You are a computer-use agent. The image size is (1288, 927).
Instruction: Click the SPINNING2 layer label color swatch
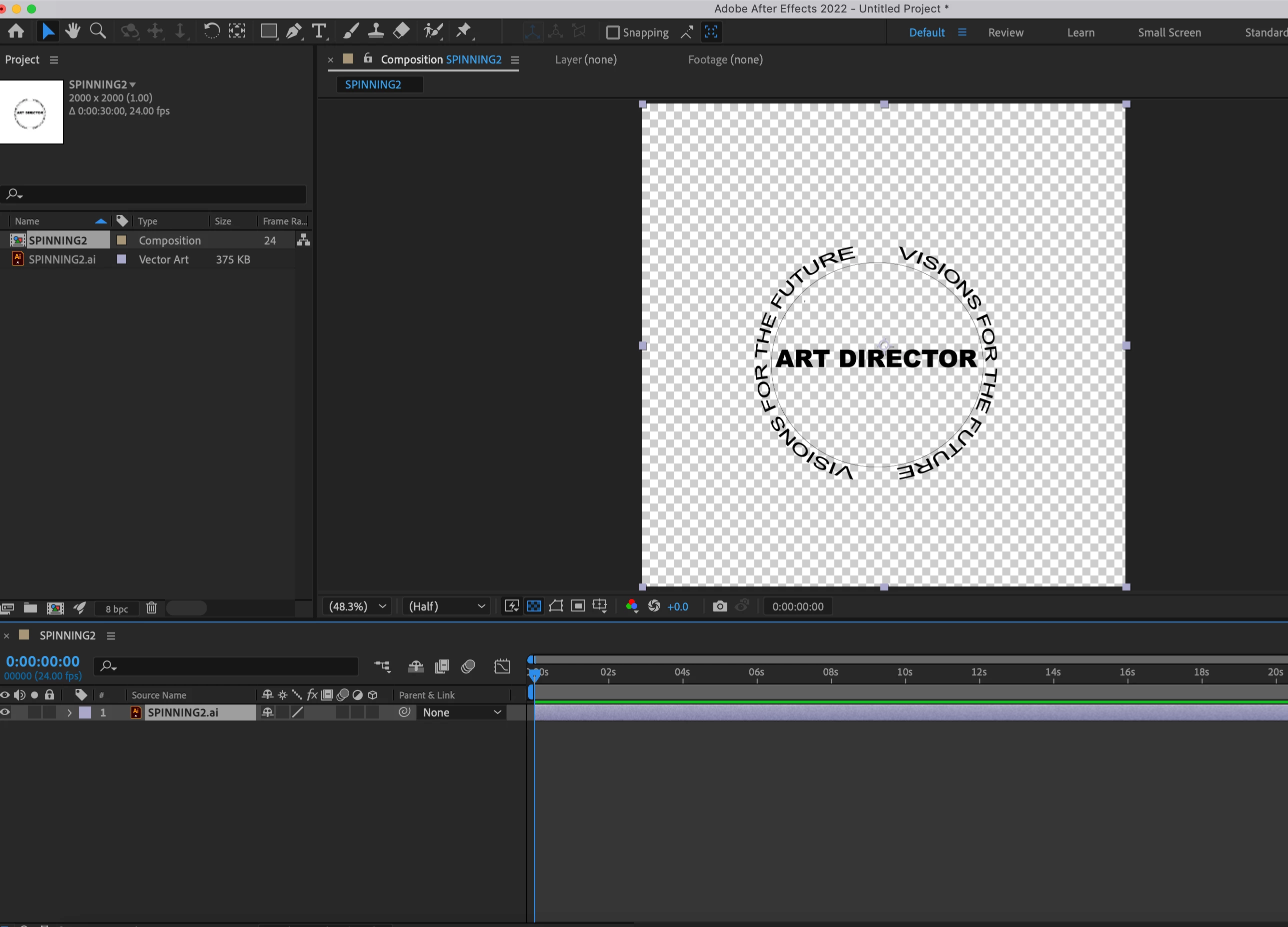click(85, 712)
